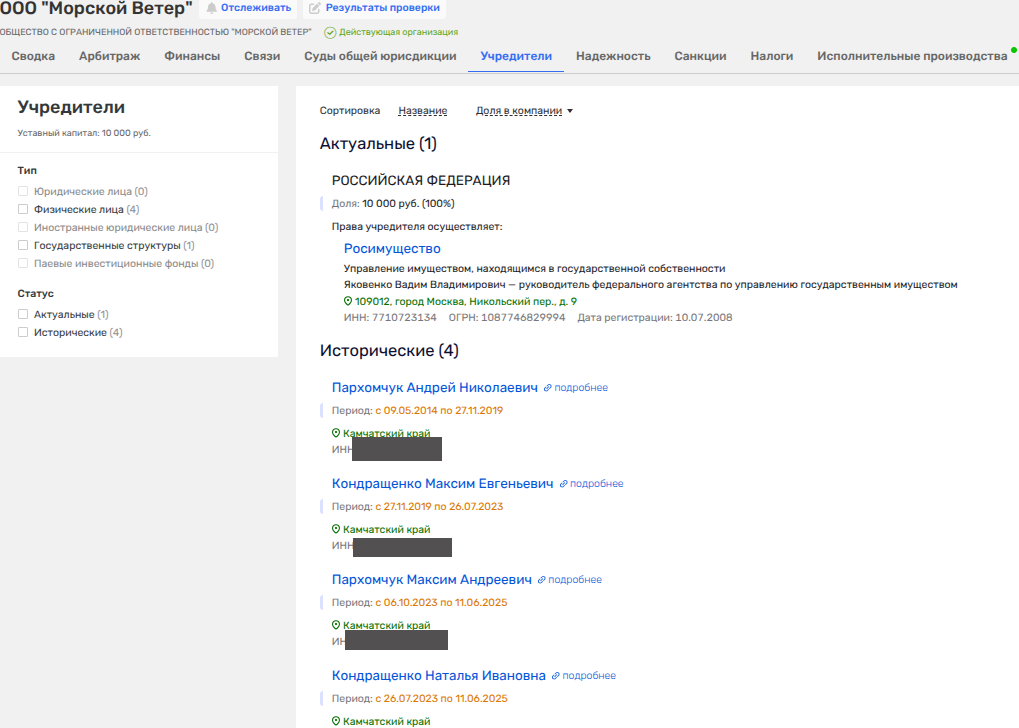Click подробнее next to Кондращенко Максим Евгеньевич
The height and width of the screenshot is (728, 1019).
(x=597, y=484)
